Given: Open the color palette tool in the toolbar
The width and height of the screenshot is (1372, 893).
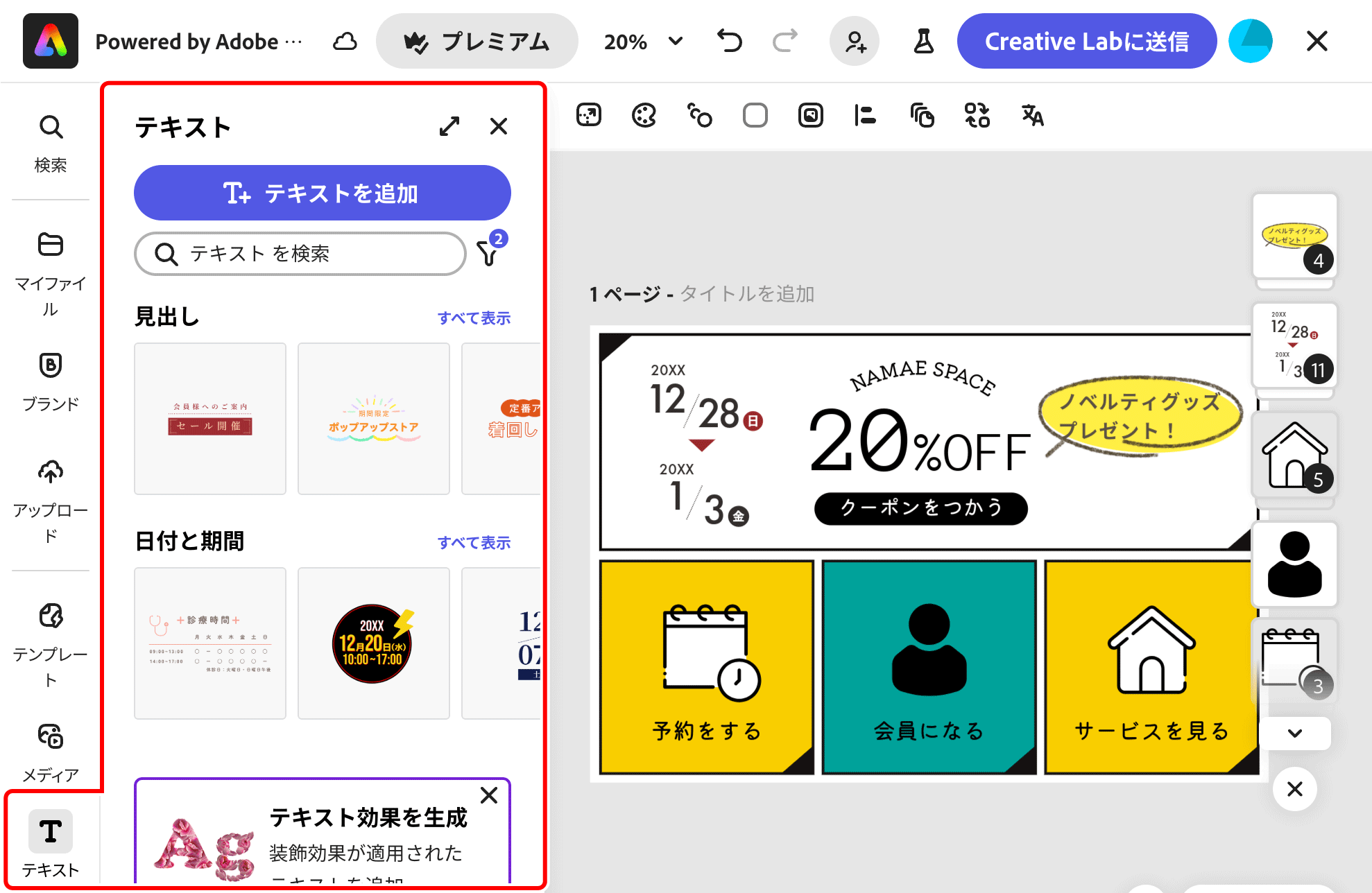Looking at the screenshot, I should (644, 115).
